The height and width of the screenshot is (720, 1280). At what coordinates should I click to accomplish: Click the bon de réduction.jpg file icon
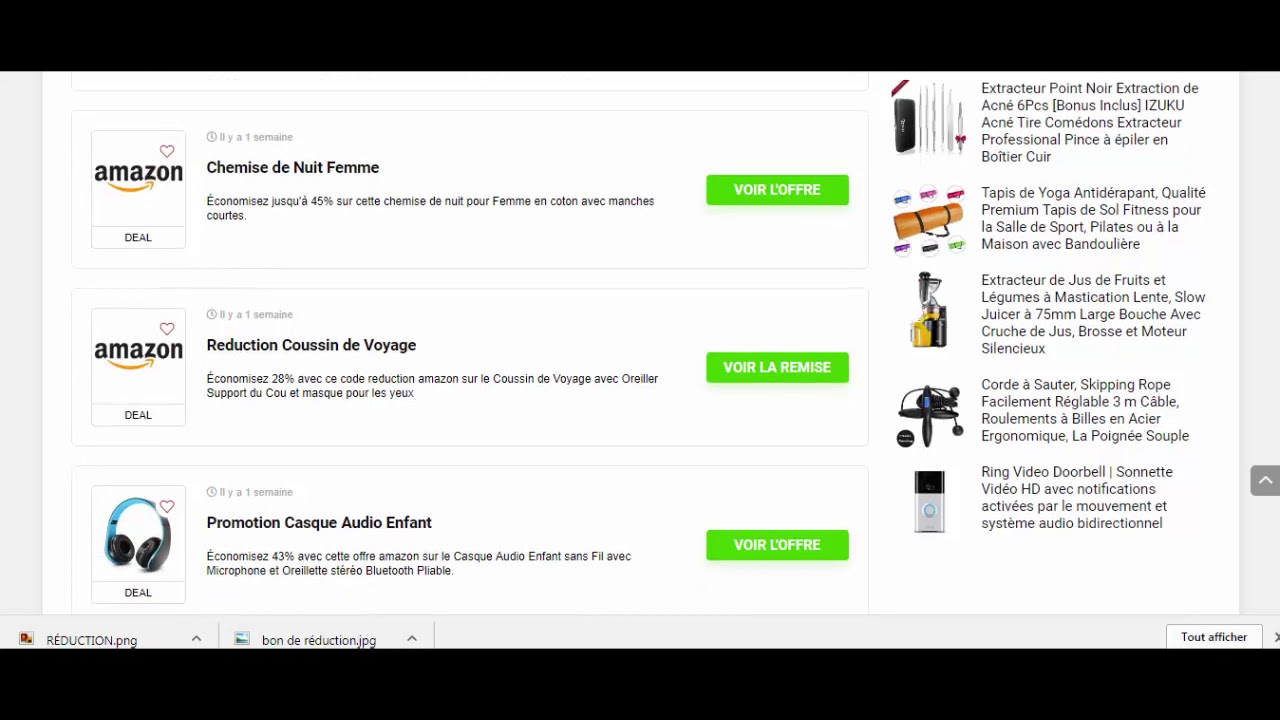(x=242, y=639)
